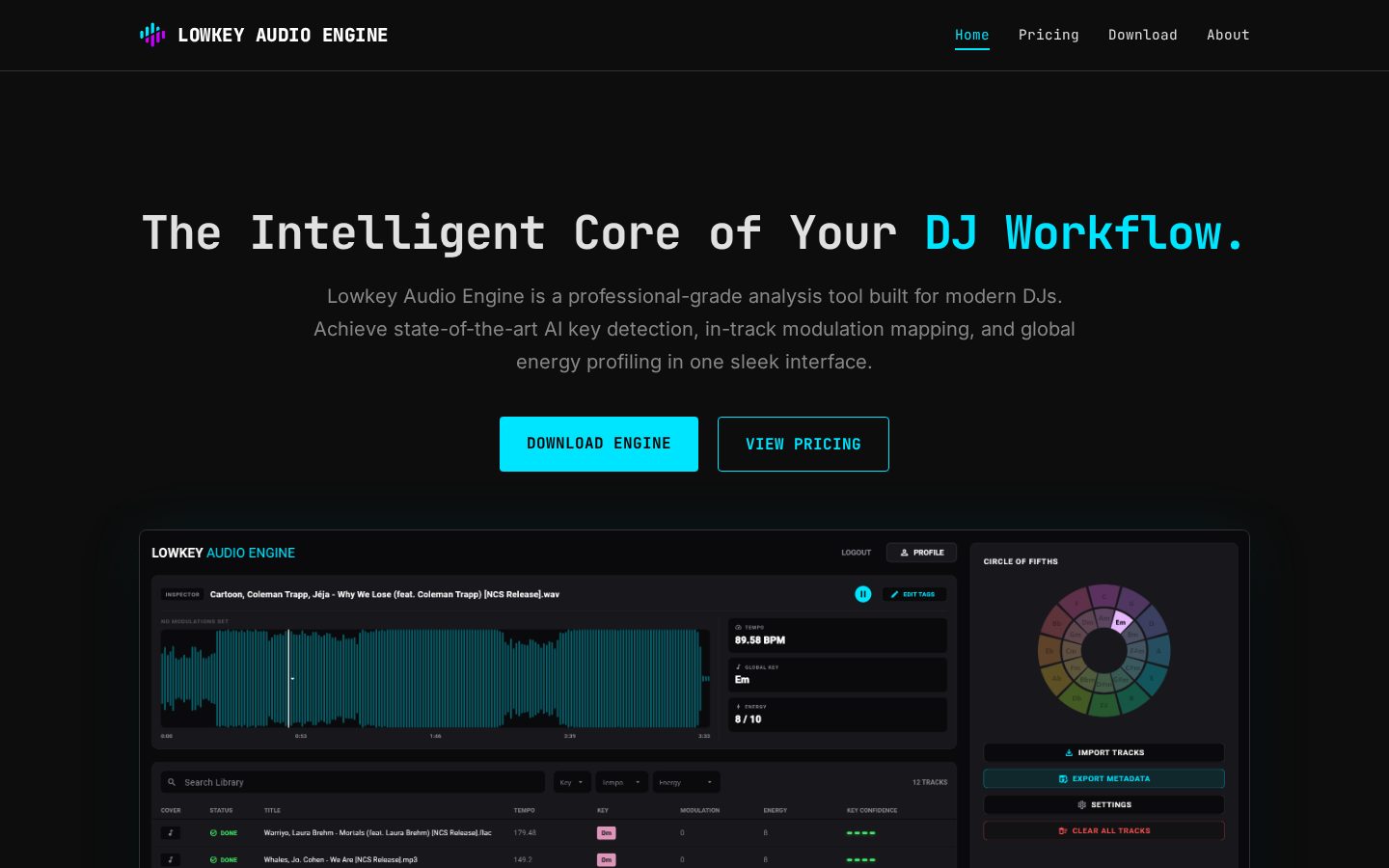
Task: Click the inspector track filename Why We Lose
Action: [x=385, y=594]
